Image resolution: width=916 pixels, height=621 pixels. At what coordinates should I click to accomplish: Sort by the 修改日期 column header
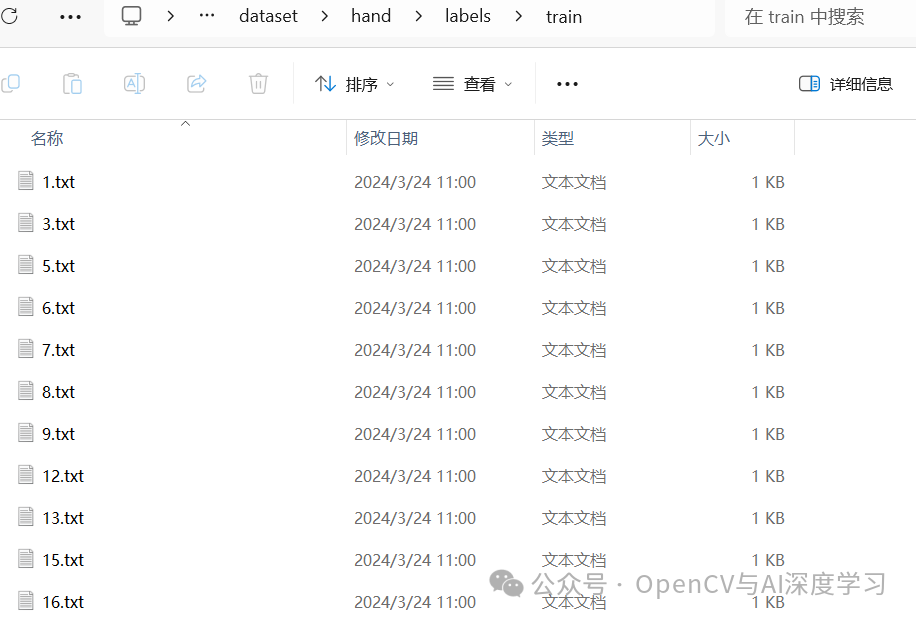pos(386,139)
